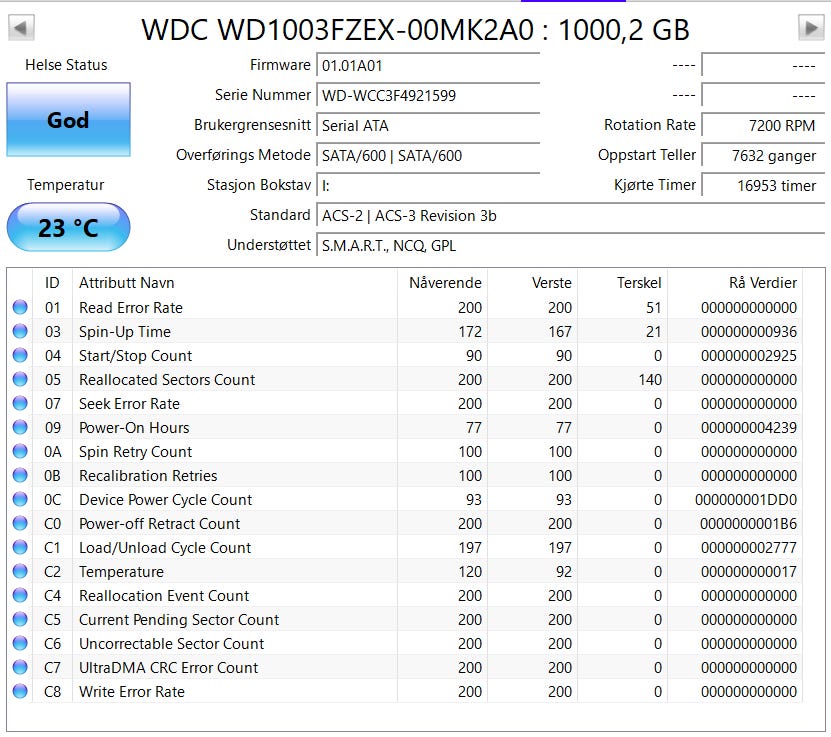Click the Verste column header
Viewport: 831px width, 737px height.
533,283
